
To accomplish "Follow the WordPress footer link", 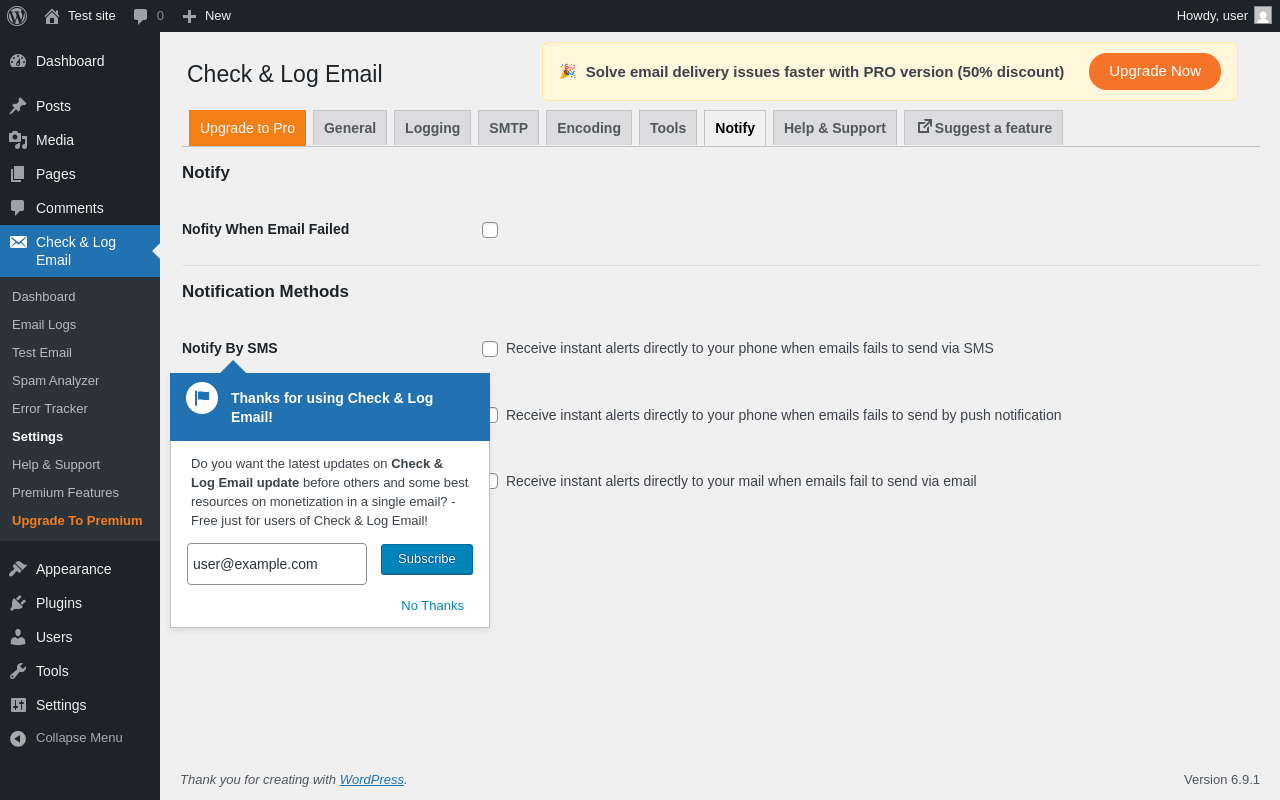I will tap(372, 779).
